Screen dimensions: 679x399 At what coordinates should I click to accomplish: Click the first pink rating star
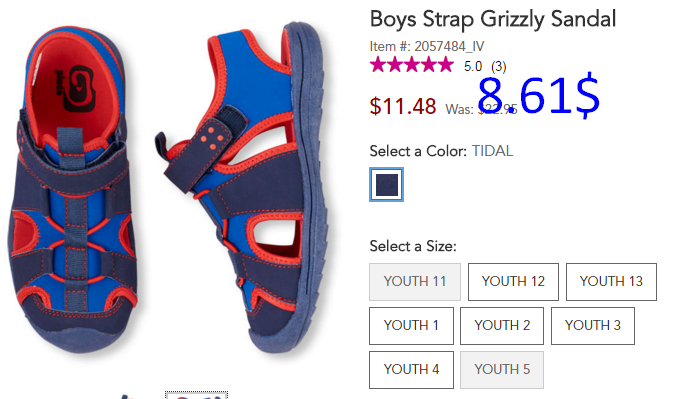click(378, 65)
